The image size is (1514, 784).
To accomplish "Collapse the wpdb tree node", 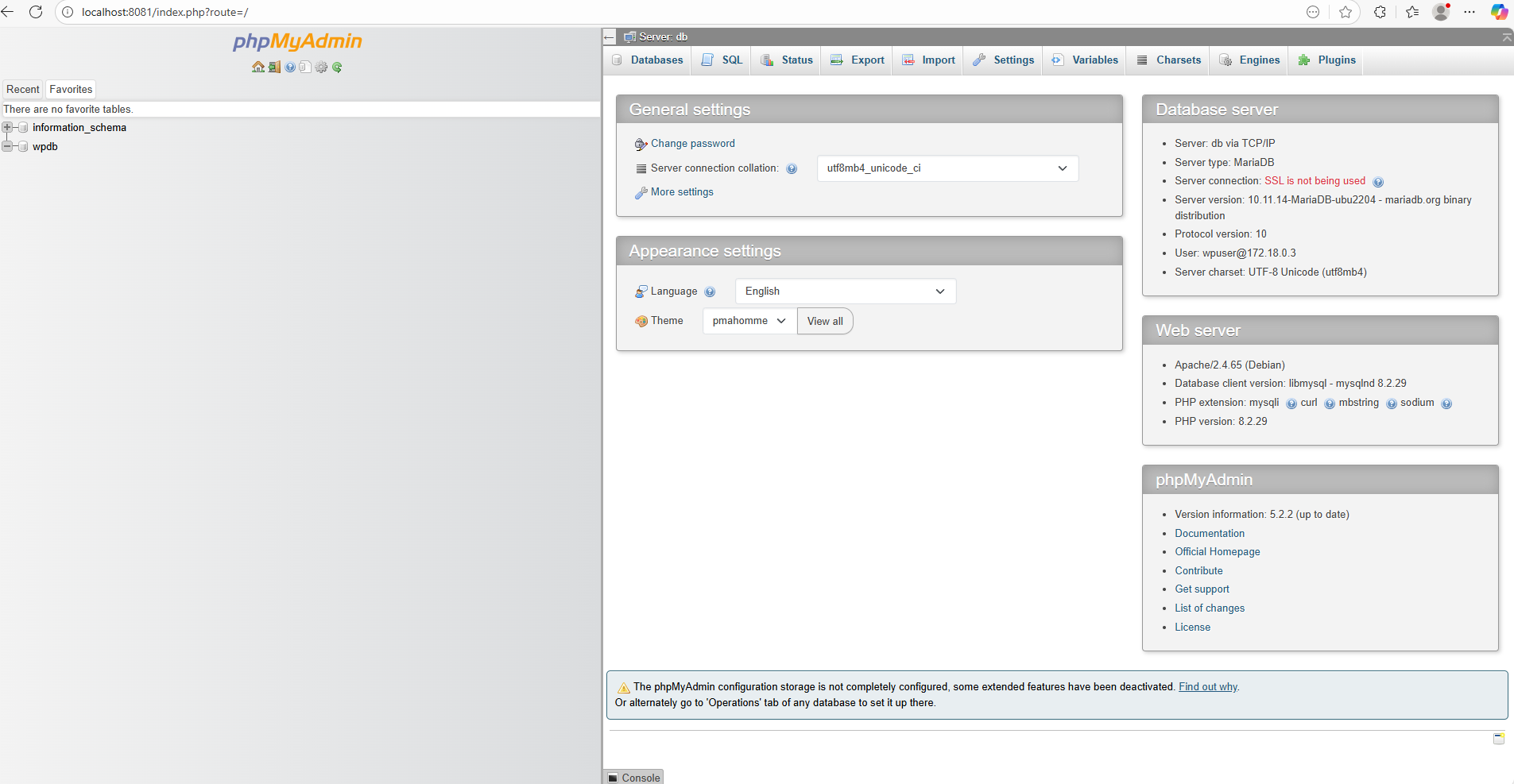I will [x=7, y=147].
